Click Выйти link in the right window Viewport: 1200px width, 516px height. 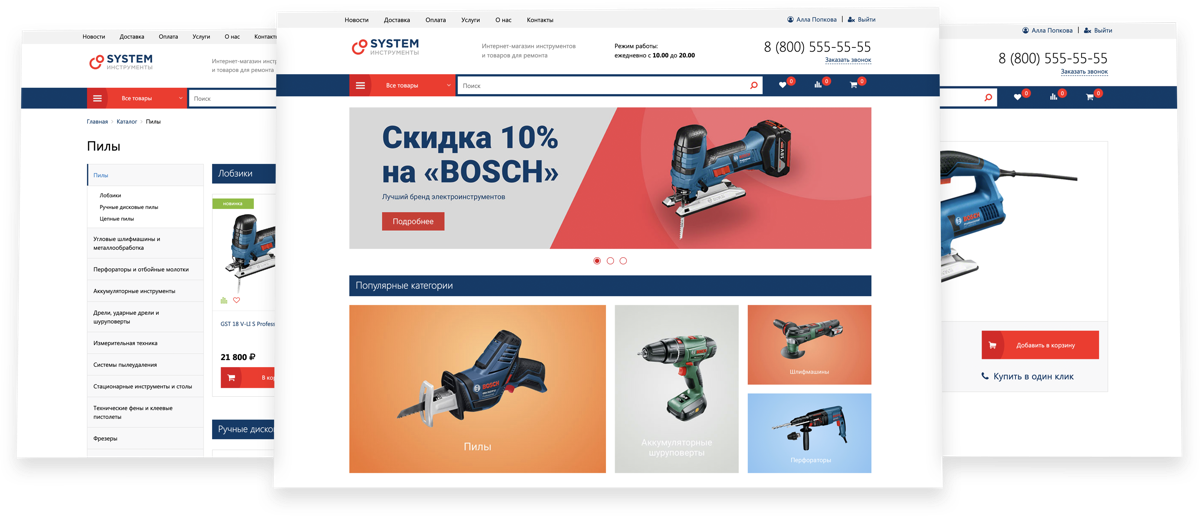[x=1103, y=30]
